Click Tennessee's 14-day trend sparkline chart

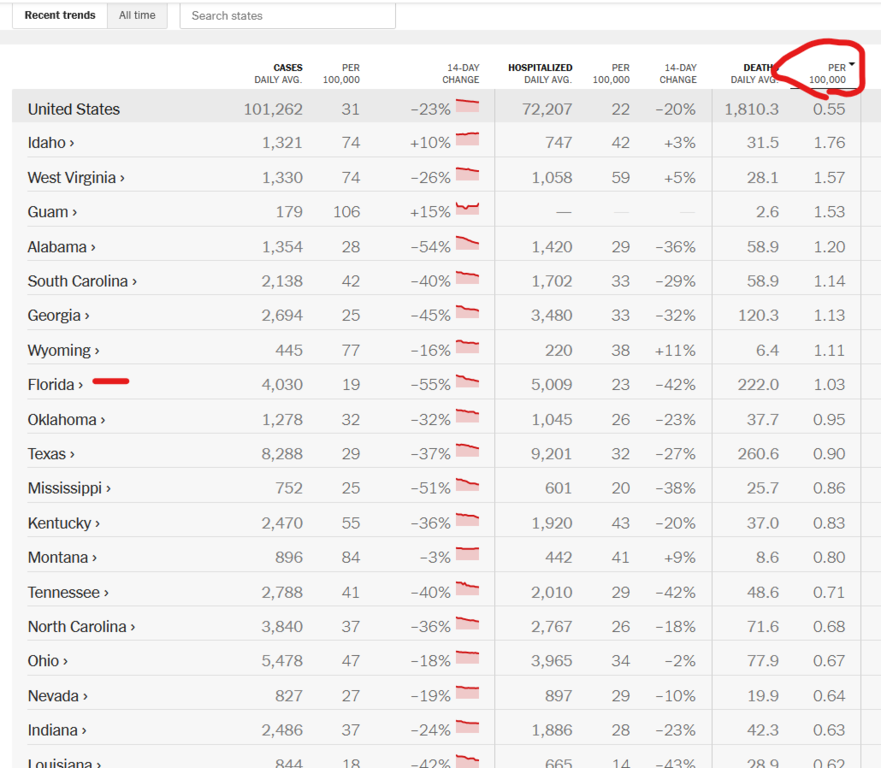(467, 589)
